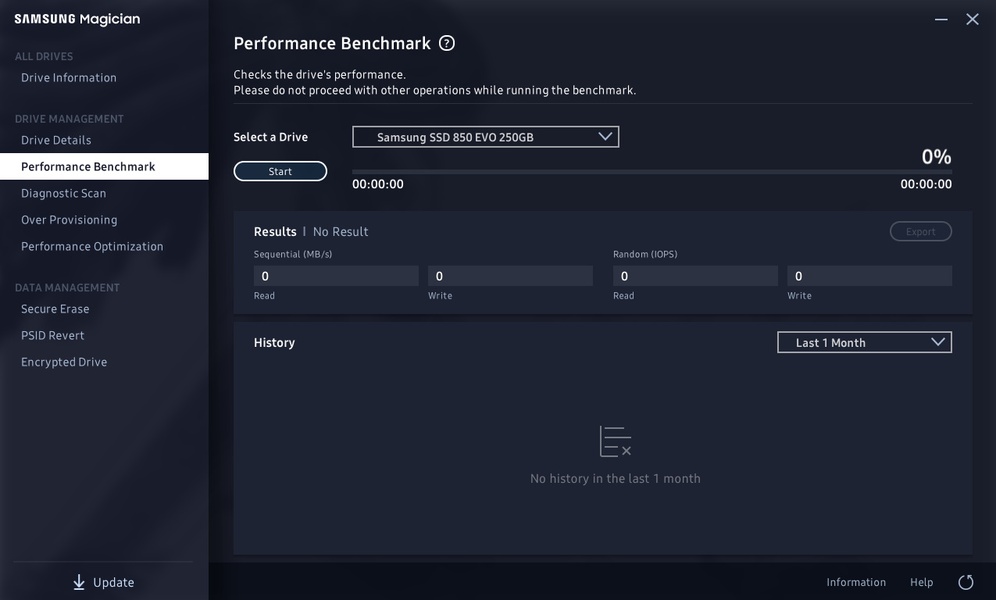Go to Drive Details page
Viewport: 996px width, 600px height.
(56, 140)
